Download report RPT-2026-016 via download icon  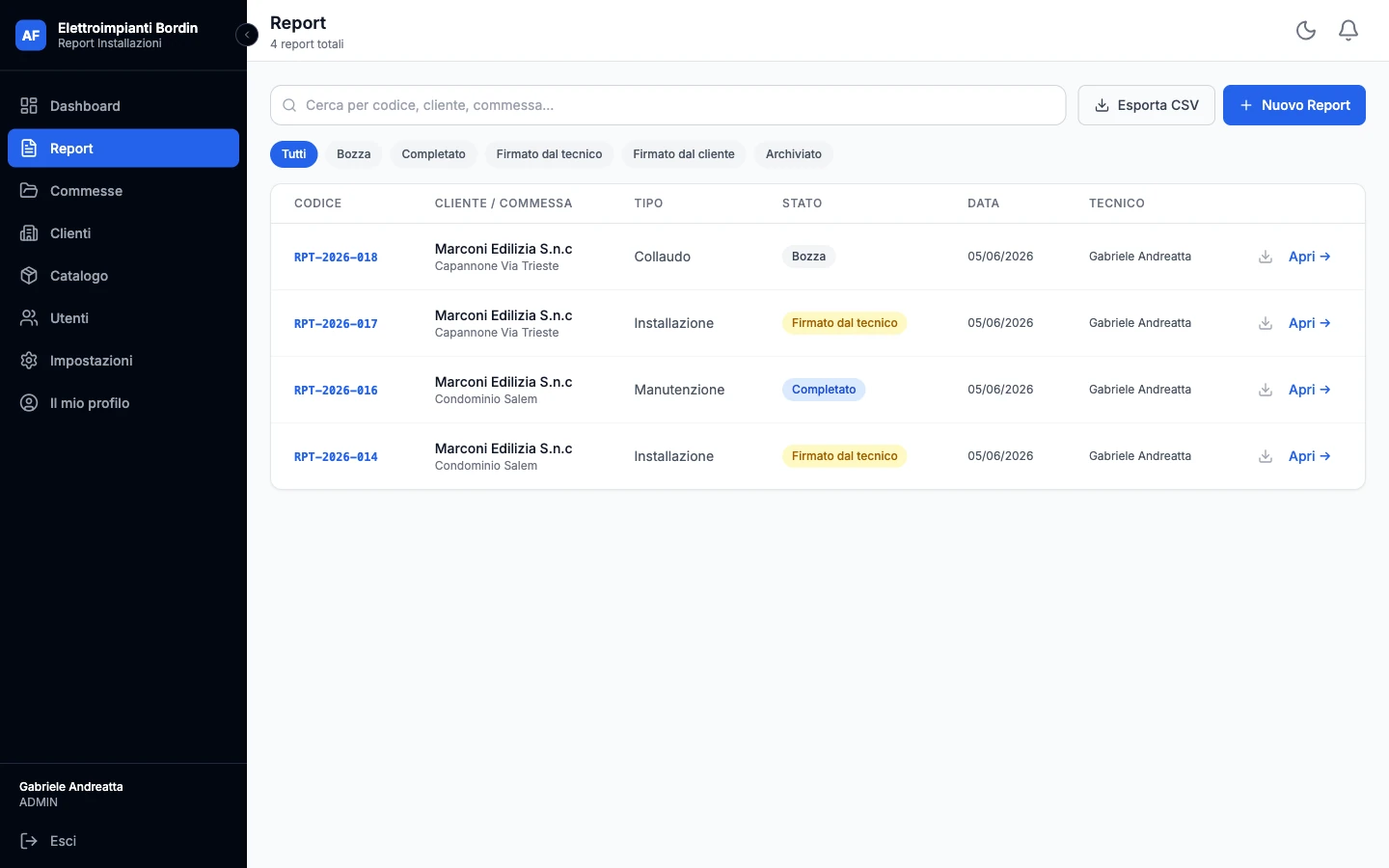1266,390
